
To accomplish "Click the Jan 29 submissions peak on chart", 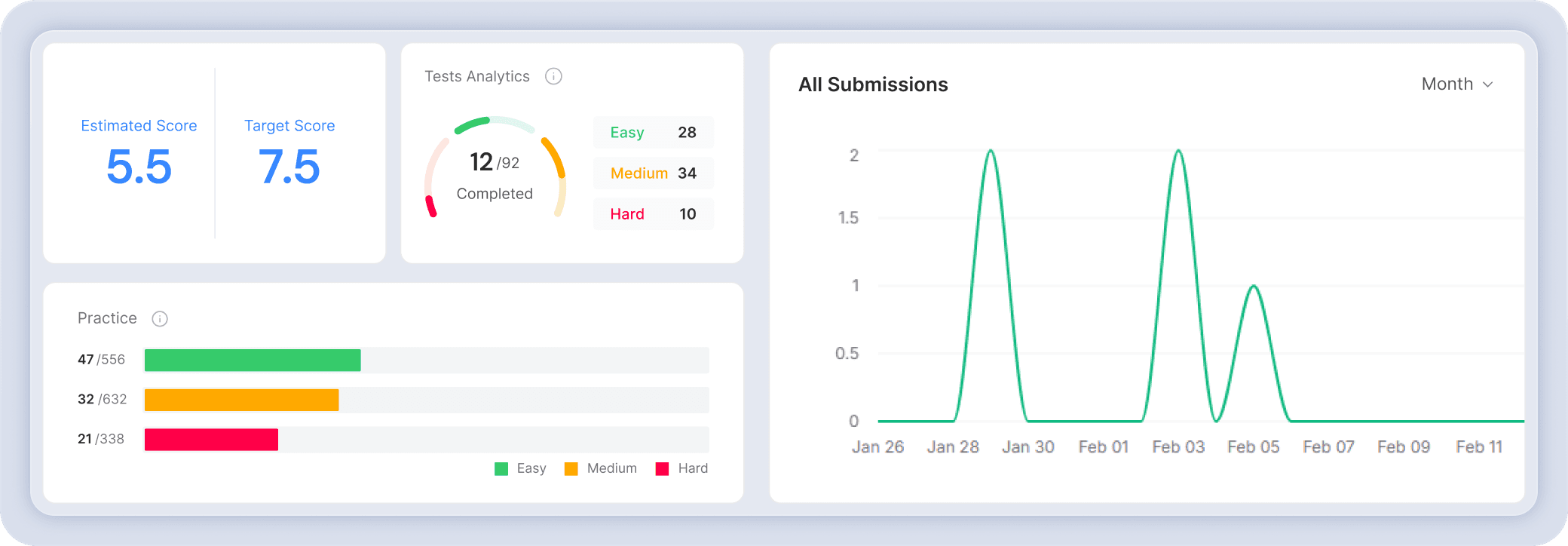I will pyautogui.click(x=991, y=151).
